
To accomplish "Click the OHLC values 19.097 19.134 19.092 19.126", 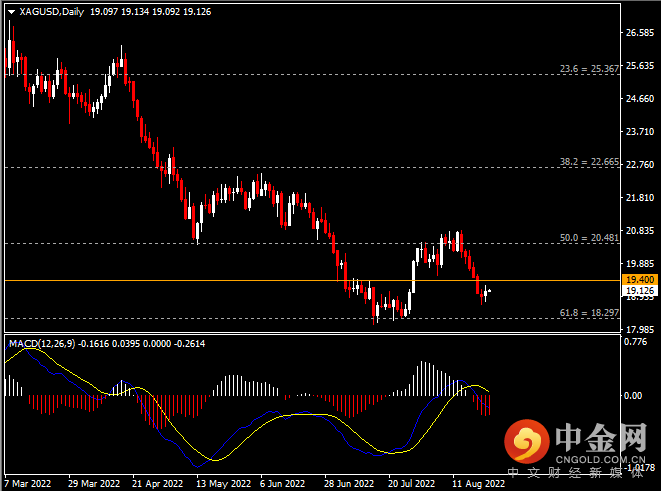I will point(150,12).
